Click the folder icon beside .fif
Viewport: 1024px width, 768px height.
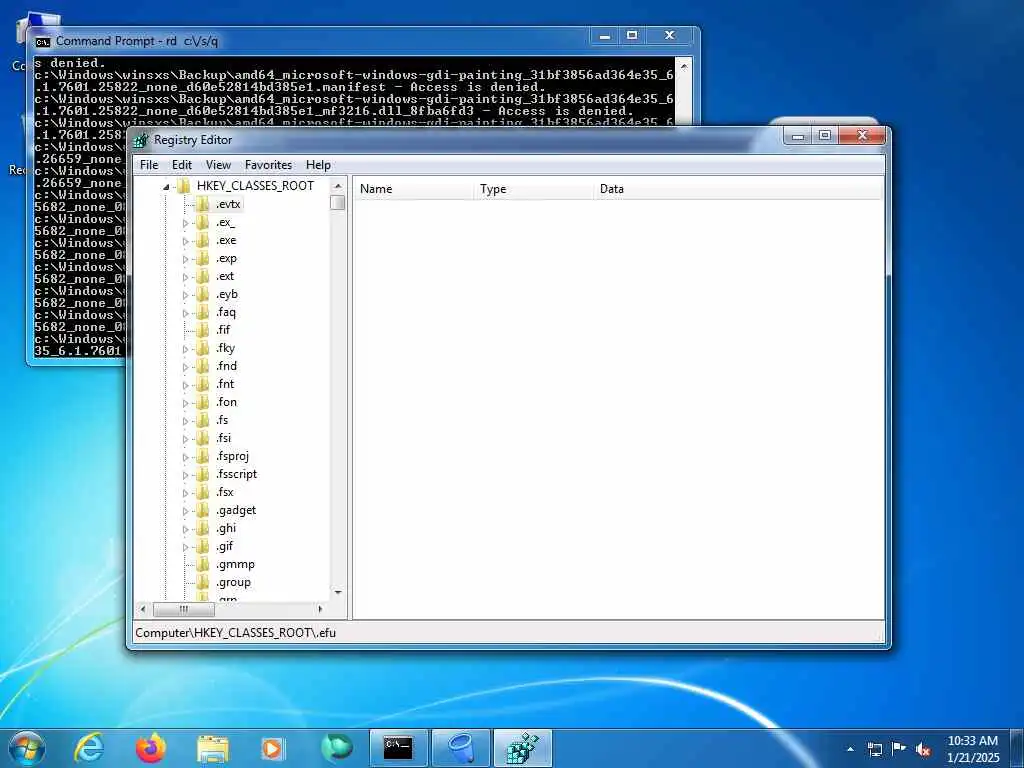click(203, 330)
